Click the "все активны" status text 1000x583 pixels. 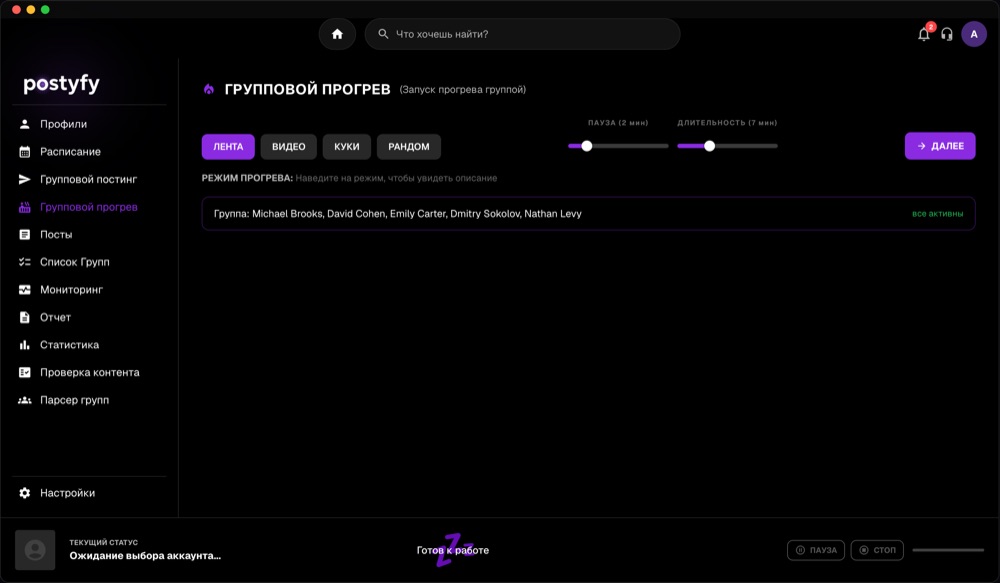coord(938,214)
